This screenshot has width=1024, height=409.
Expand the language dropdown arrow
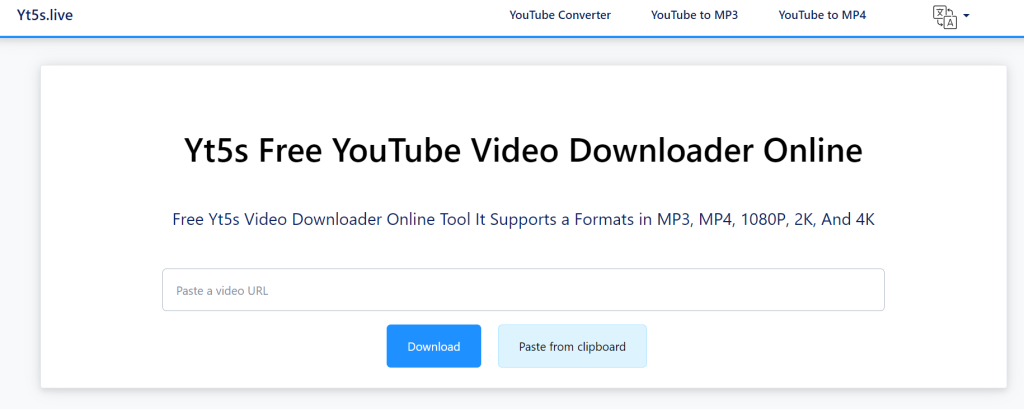(x=966, y=16)
